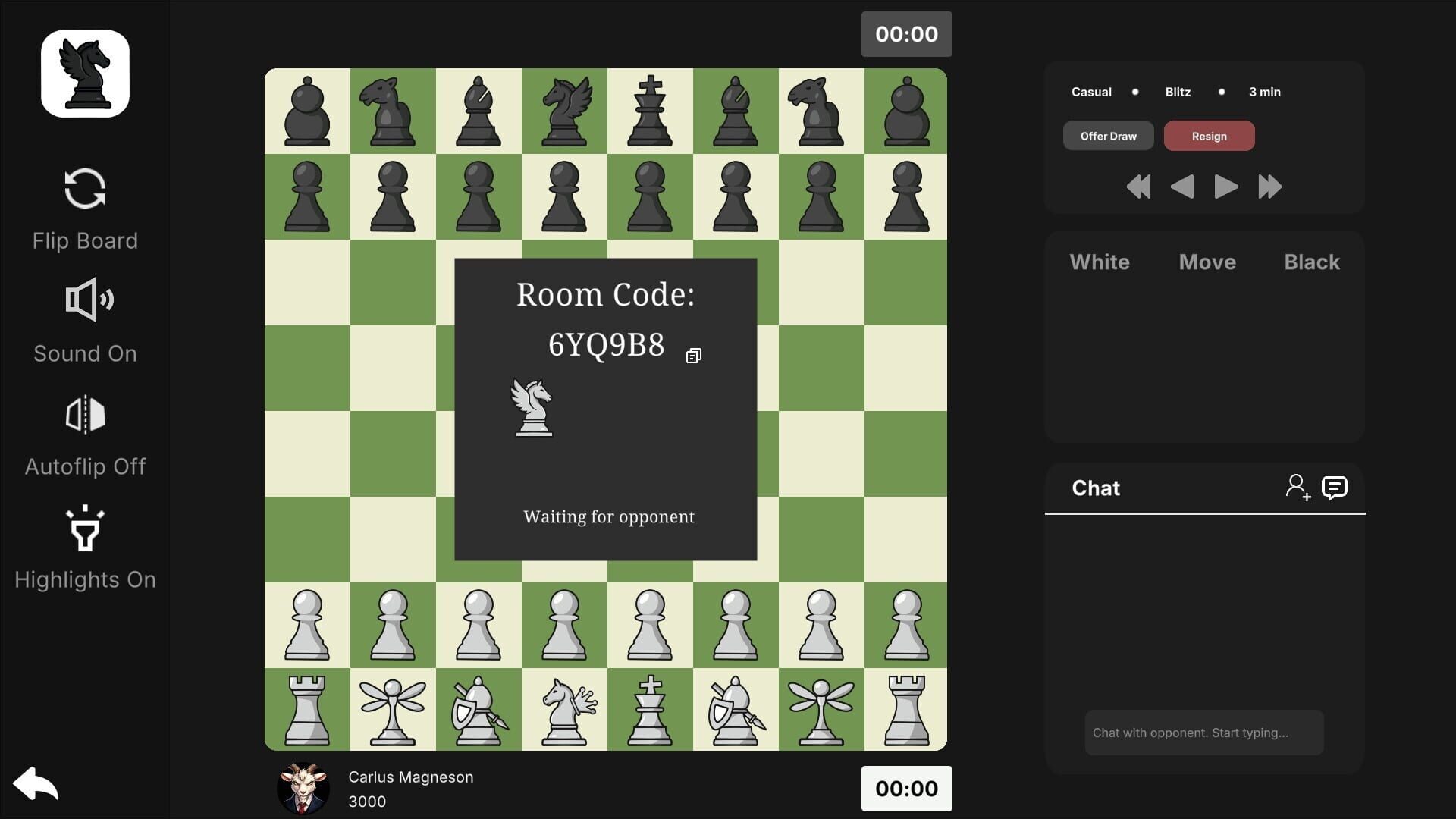Select the pegasus knight app logo
The width and height of the screenshot is (1456, 819).
[85, 73]
